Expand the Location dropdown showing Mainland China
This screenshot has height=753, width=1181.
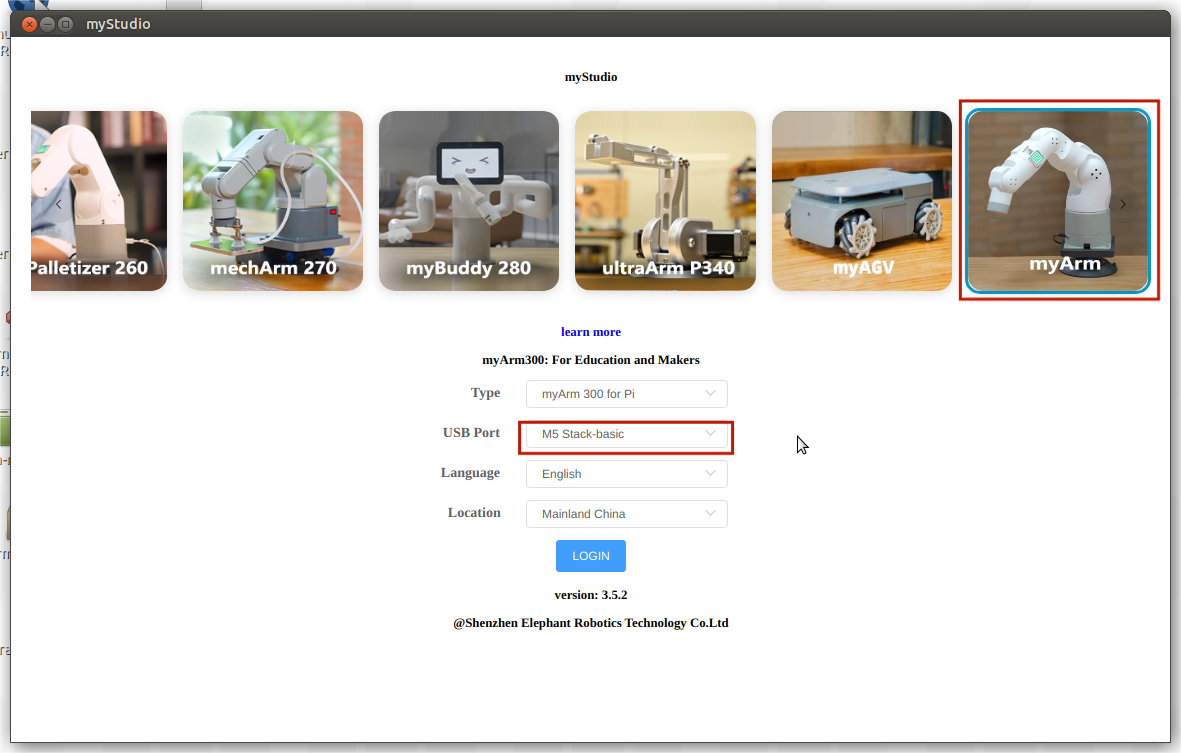(x=627, y=514)
